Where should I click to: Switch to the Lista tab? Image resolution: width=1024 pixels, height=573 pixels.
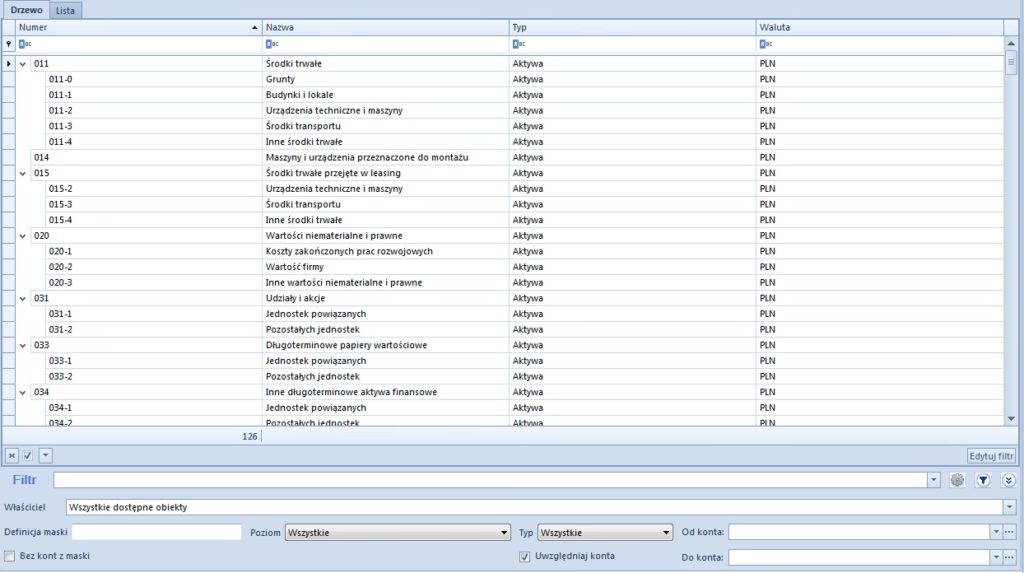click(66, 9)
